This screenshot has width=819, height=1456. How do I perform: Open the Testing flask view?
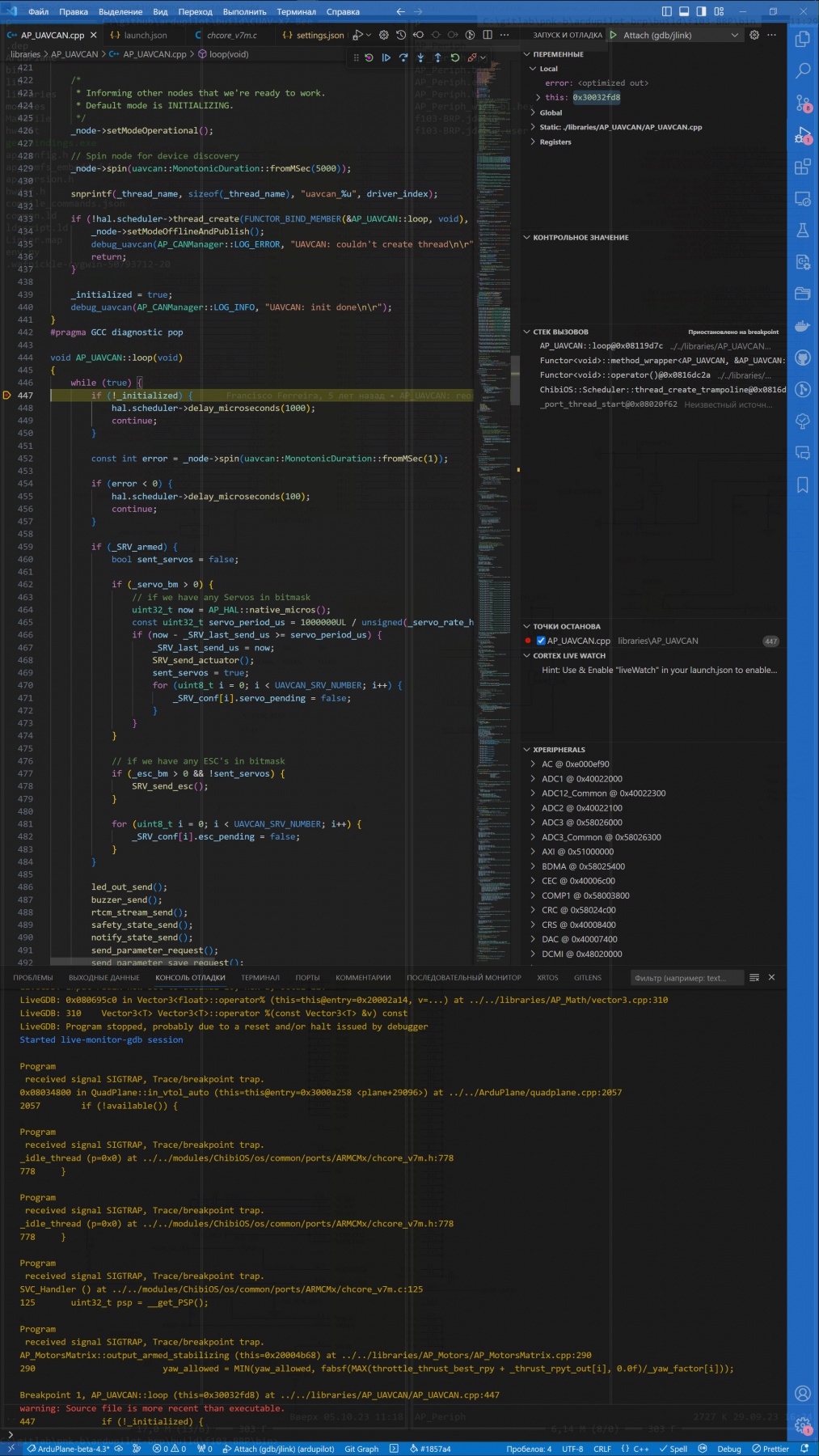pos(803,231)
